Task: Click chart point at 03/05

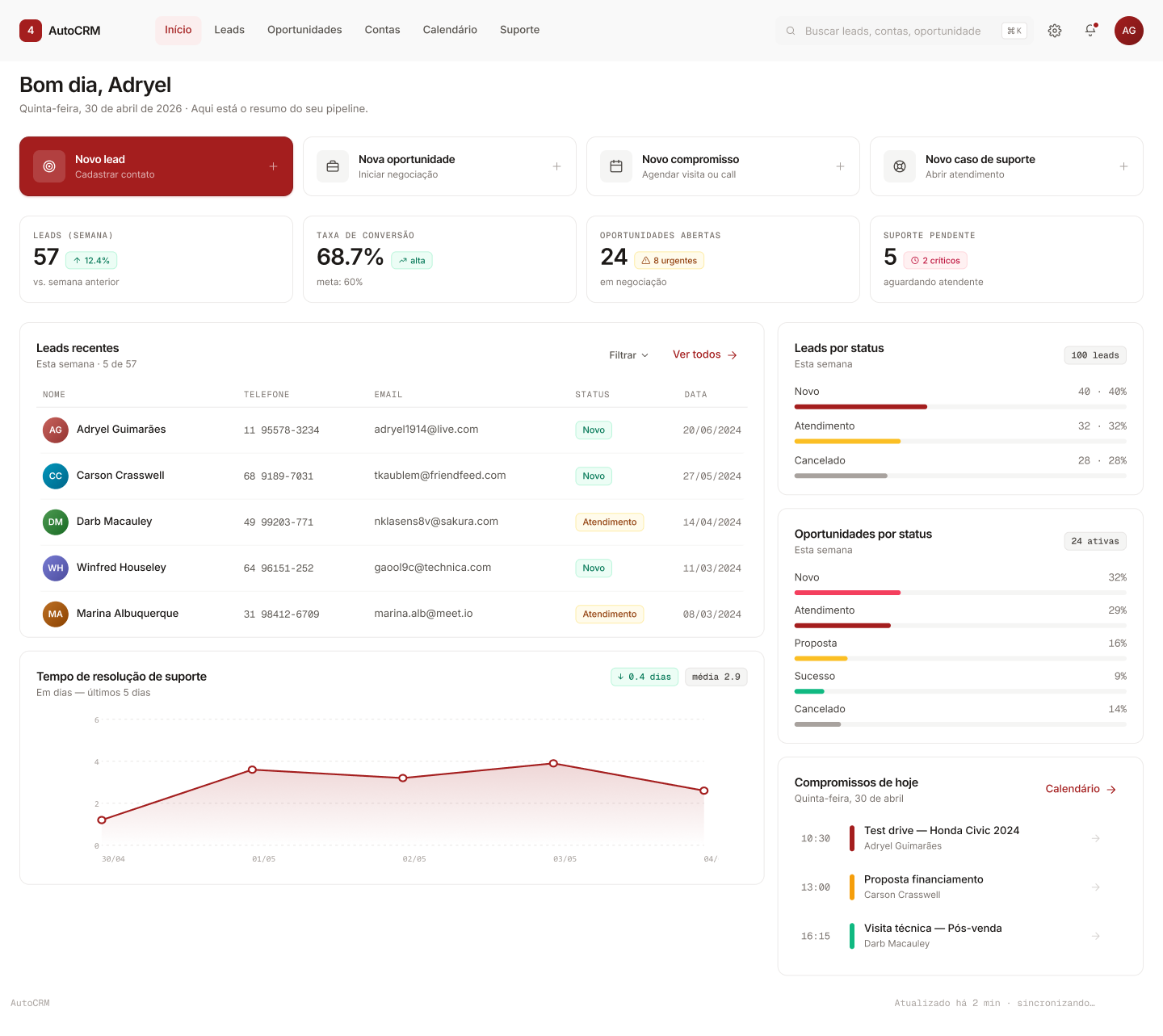Action: point(553,763)
